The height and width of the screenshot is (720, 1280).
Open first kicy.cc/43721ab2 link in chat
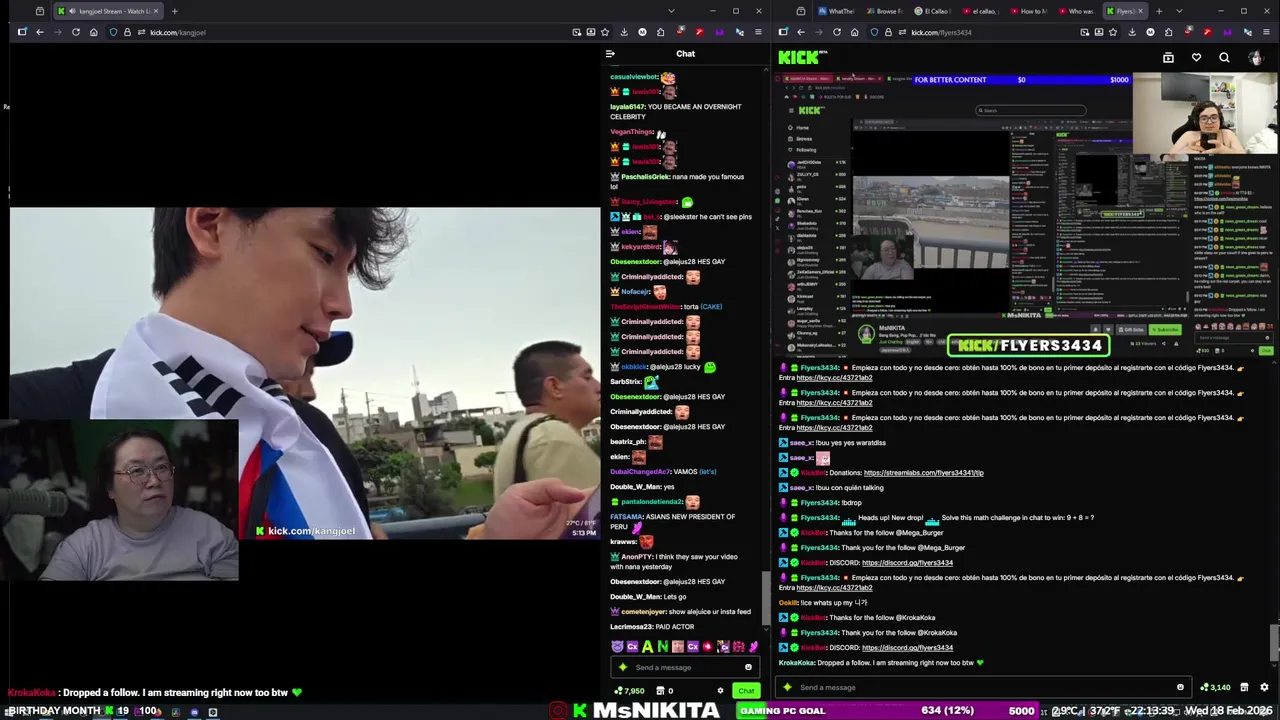tap(834, 378)
